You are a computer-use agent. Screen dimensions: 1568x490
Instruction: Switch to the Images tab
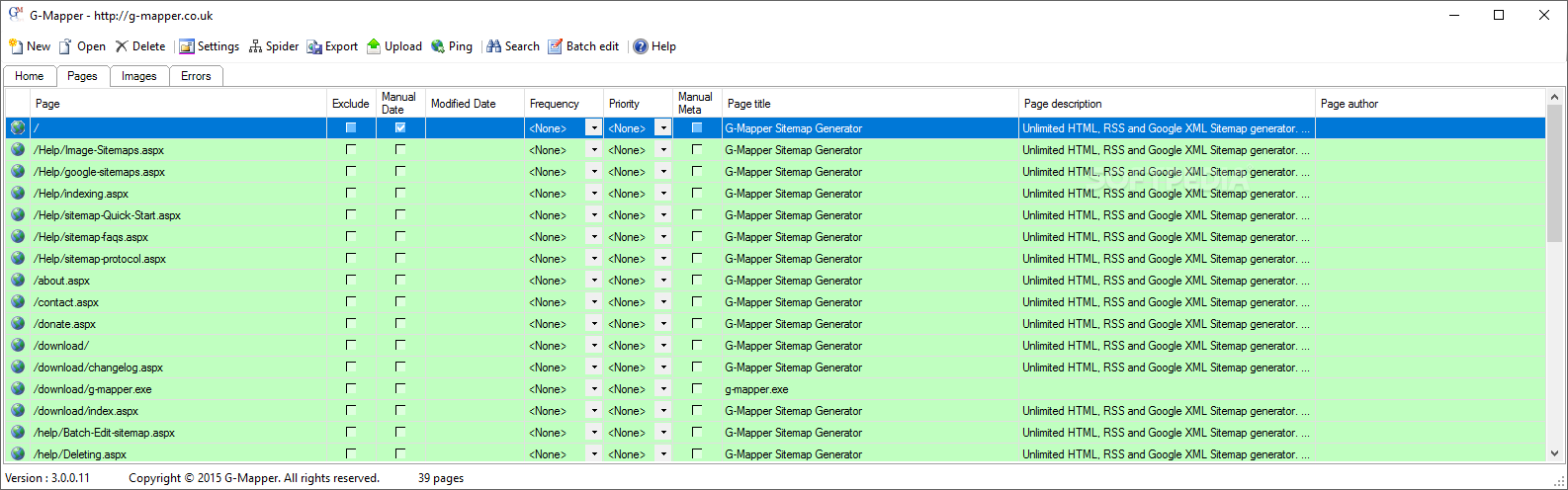coord(138,76)
